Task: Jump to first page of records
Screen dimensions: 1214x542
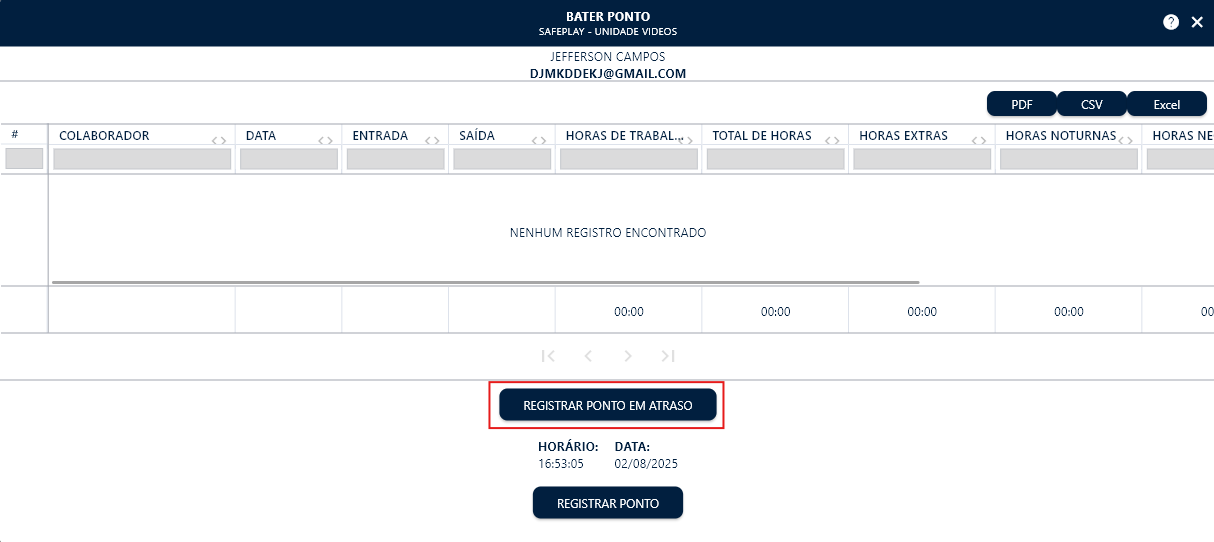Action: [x=548, y=356]
